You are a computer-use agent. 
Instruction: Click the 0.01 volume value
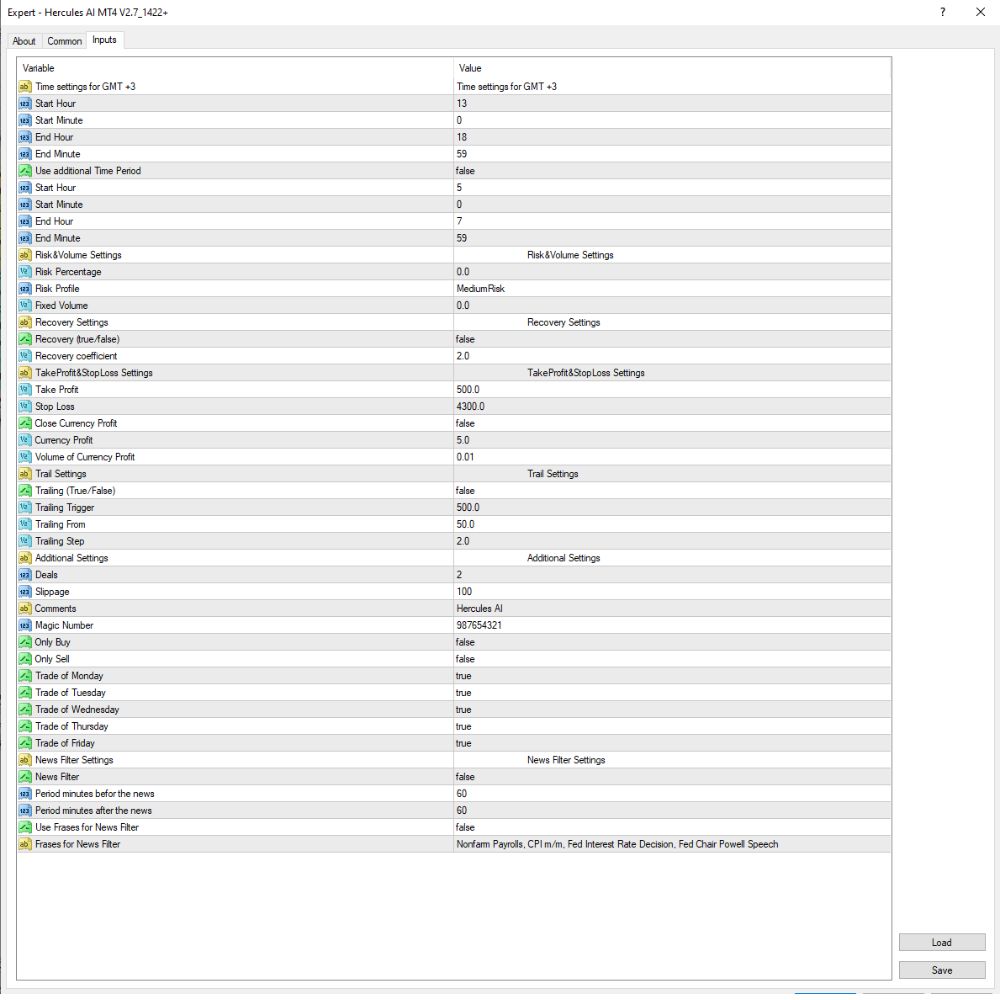click(x=466, y=457)
